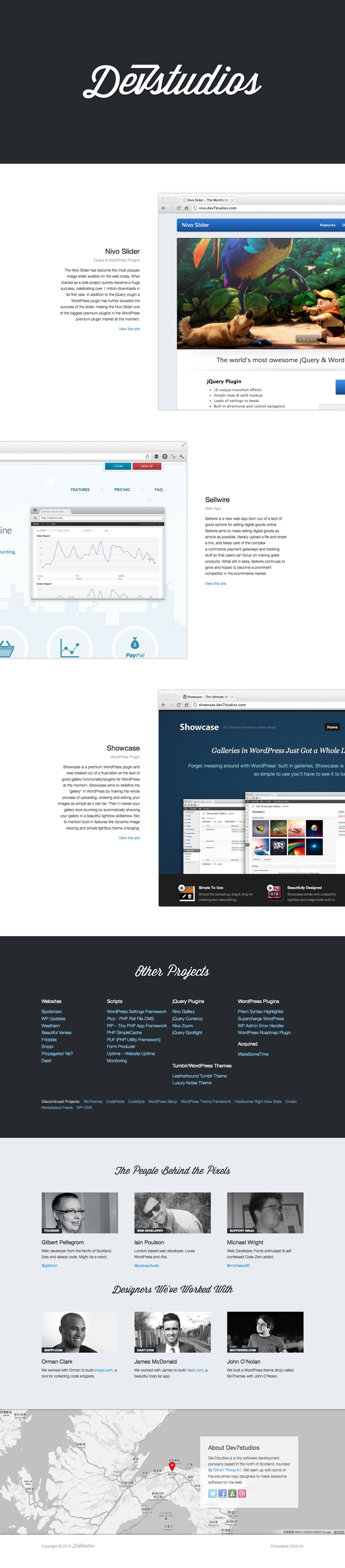This screenshot has width=345, height=1568.
Task: Open the Spotlshare website link
Action: (x=51, y=1012)
